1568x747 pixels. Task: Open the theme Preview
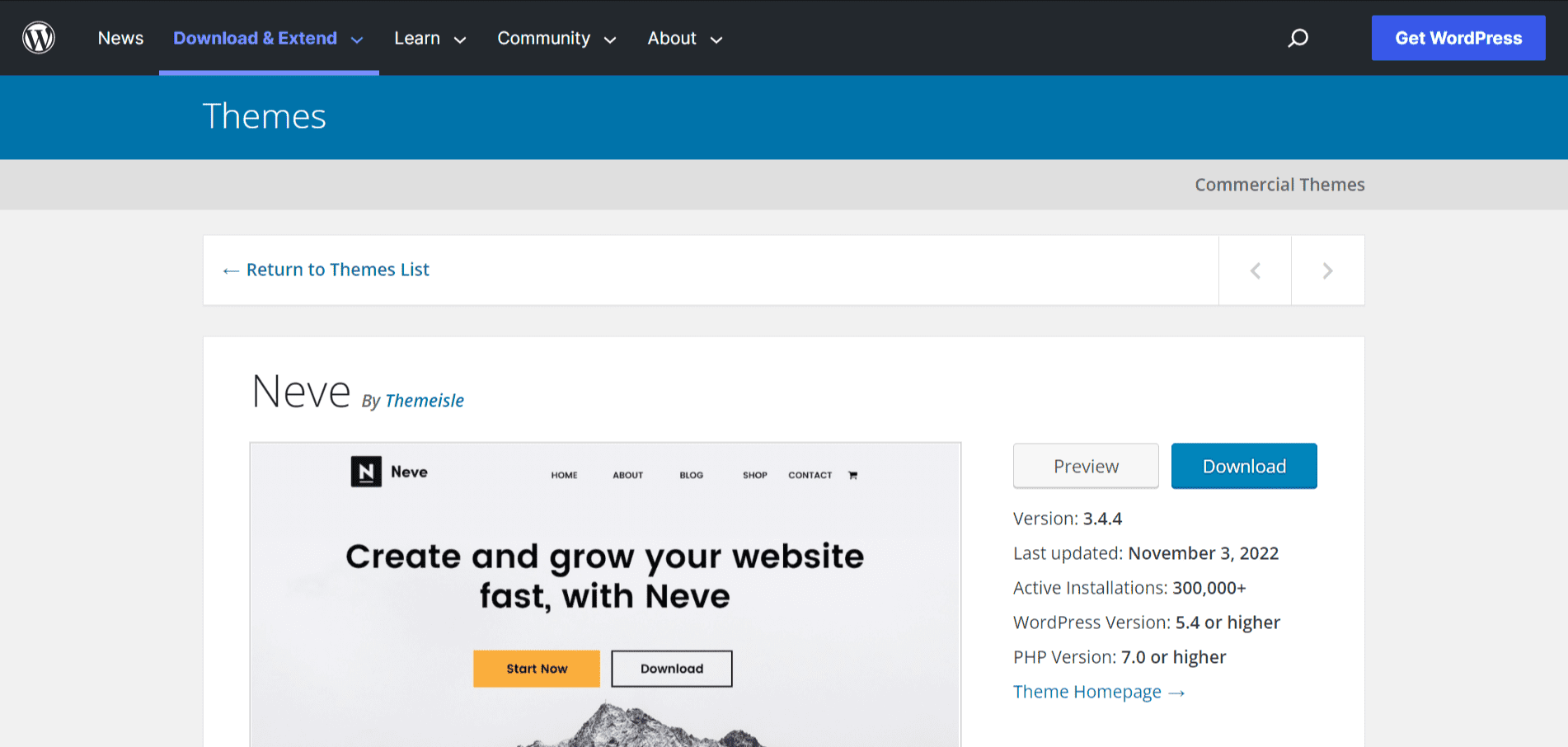(1085, 466)
